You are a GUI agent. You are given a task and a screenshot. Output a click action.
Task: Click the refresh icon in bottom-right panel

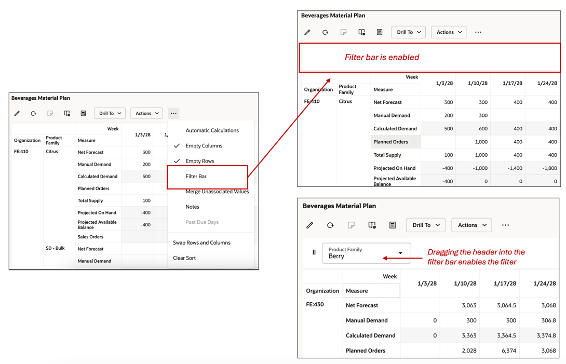coord(330,225)
